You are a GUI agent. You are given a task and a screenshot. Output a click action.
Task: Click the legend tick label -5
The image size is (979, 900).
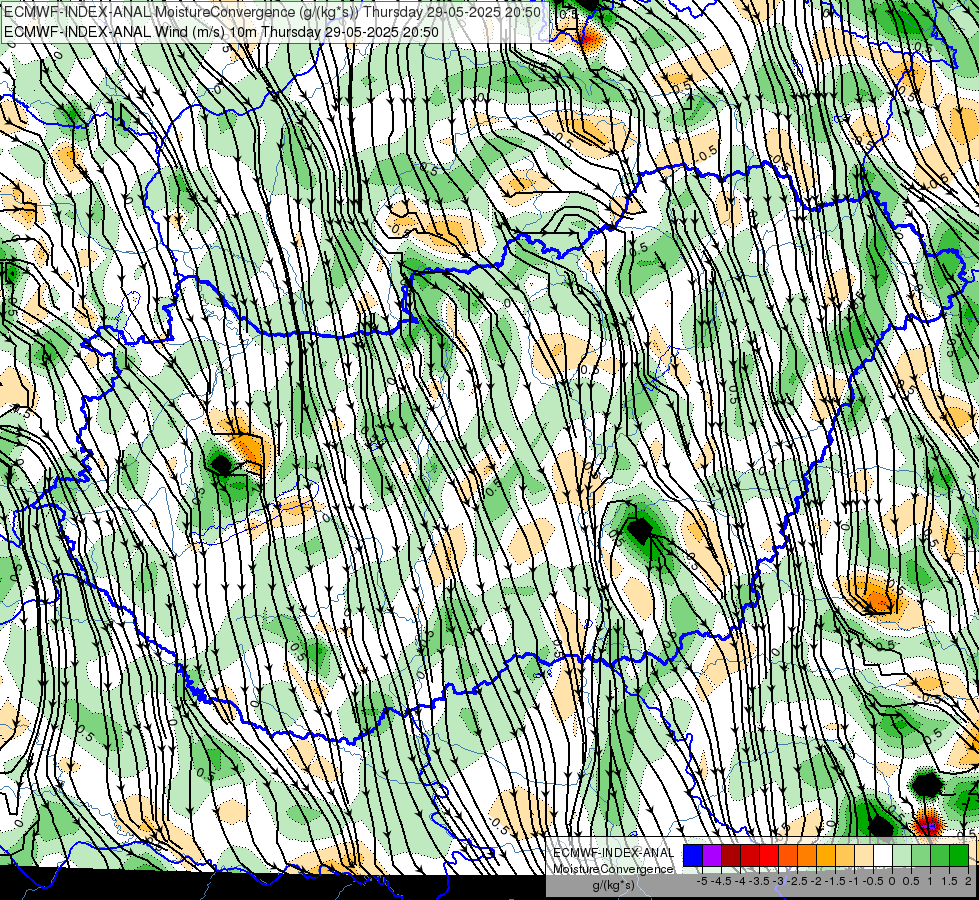(702, 881)
